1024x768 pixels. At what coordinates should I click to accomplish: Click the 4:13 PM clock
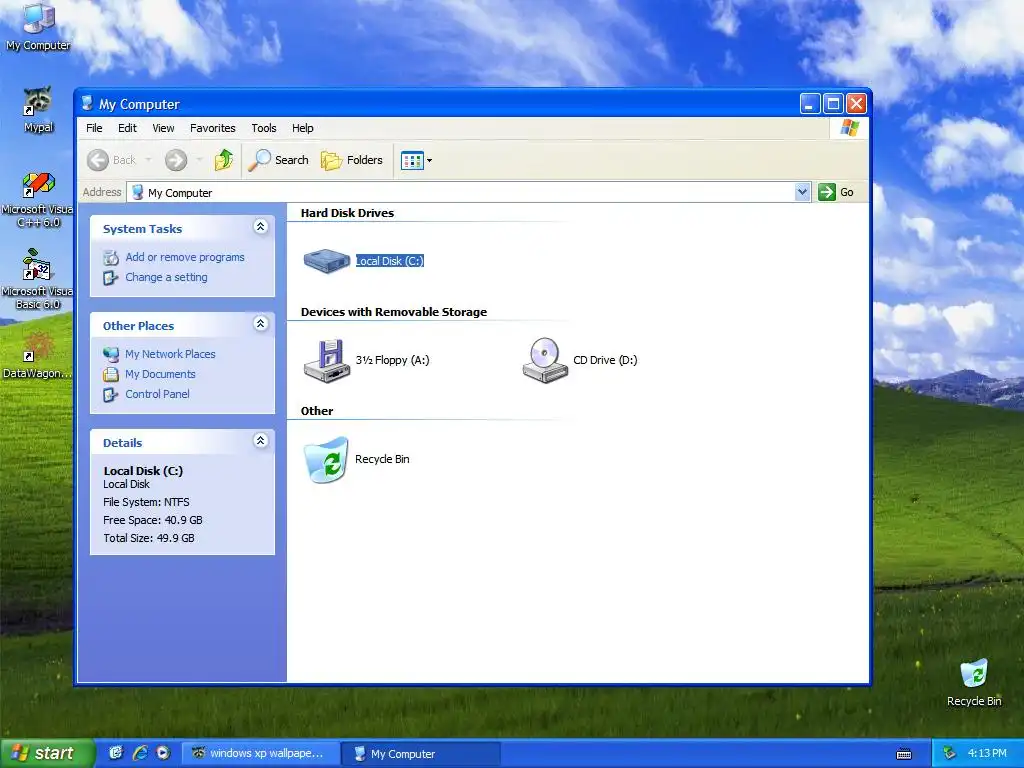[x=987, y=754]
